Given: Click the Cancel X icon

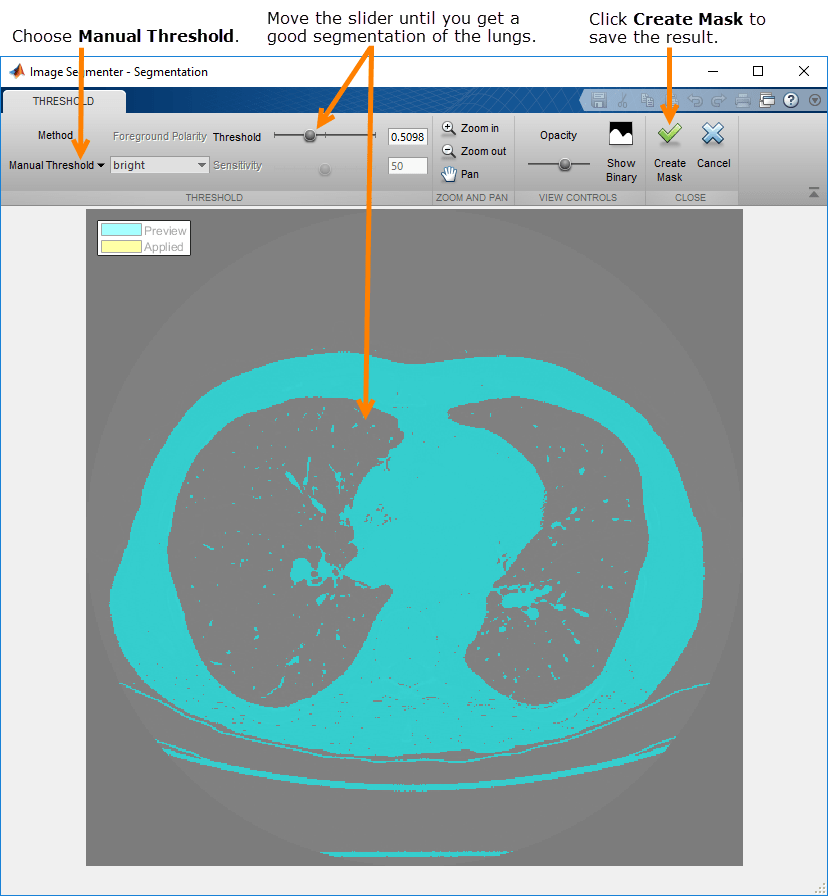Looking at the screenshot, I should coord(713,134).
